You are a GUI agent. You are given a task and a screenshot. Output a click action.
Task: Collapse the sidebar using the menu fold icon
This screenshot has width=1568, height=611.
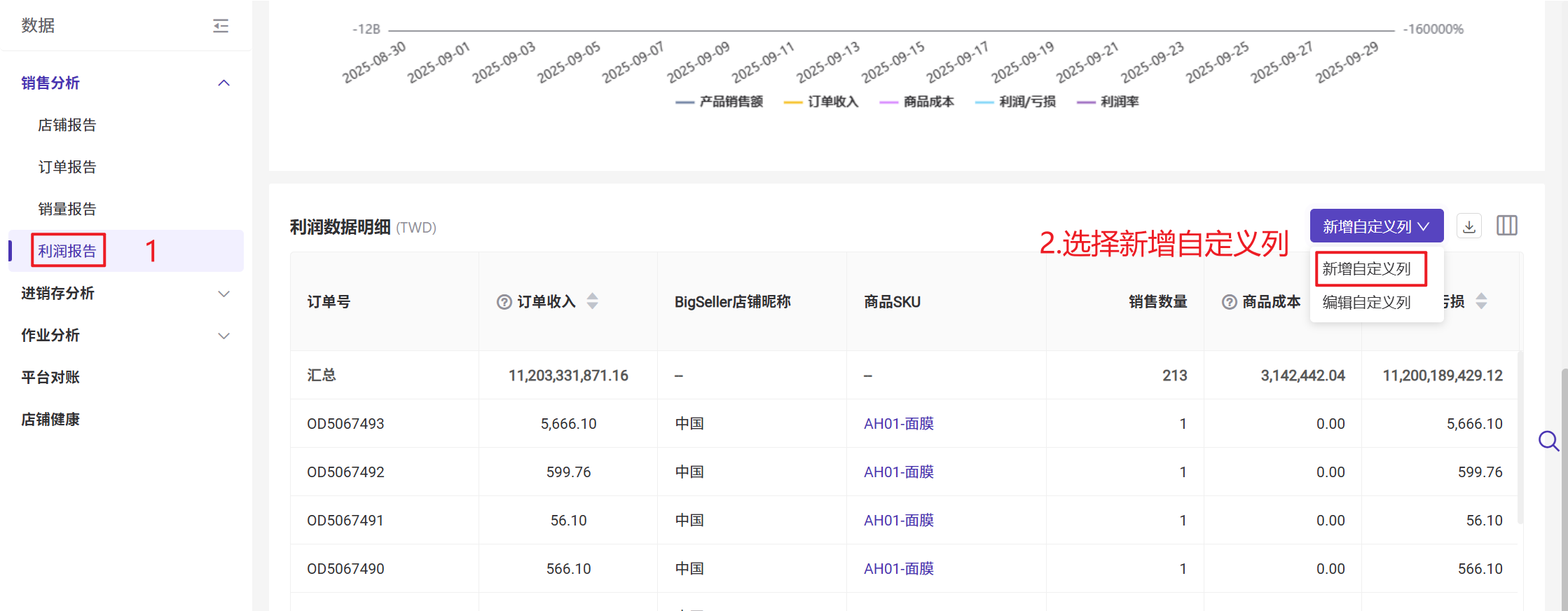click(221, 26)
